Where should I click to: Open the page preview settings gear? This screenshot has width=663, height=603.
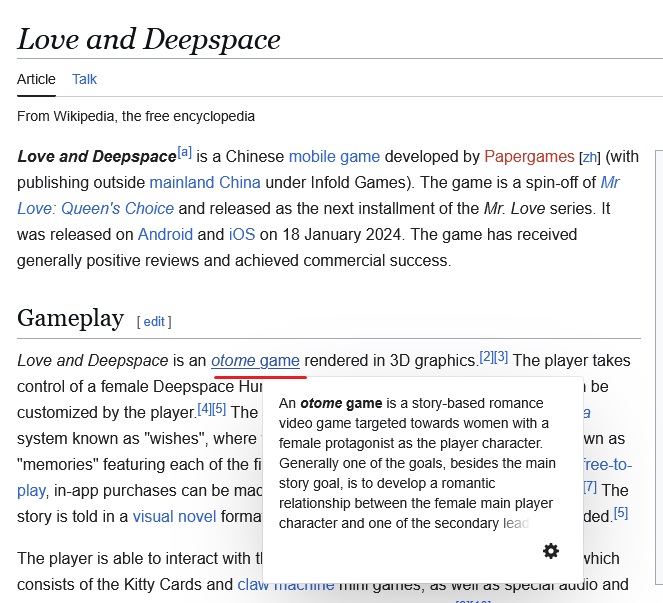551,551
